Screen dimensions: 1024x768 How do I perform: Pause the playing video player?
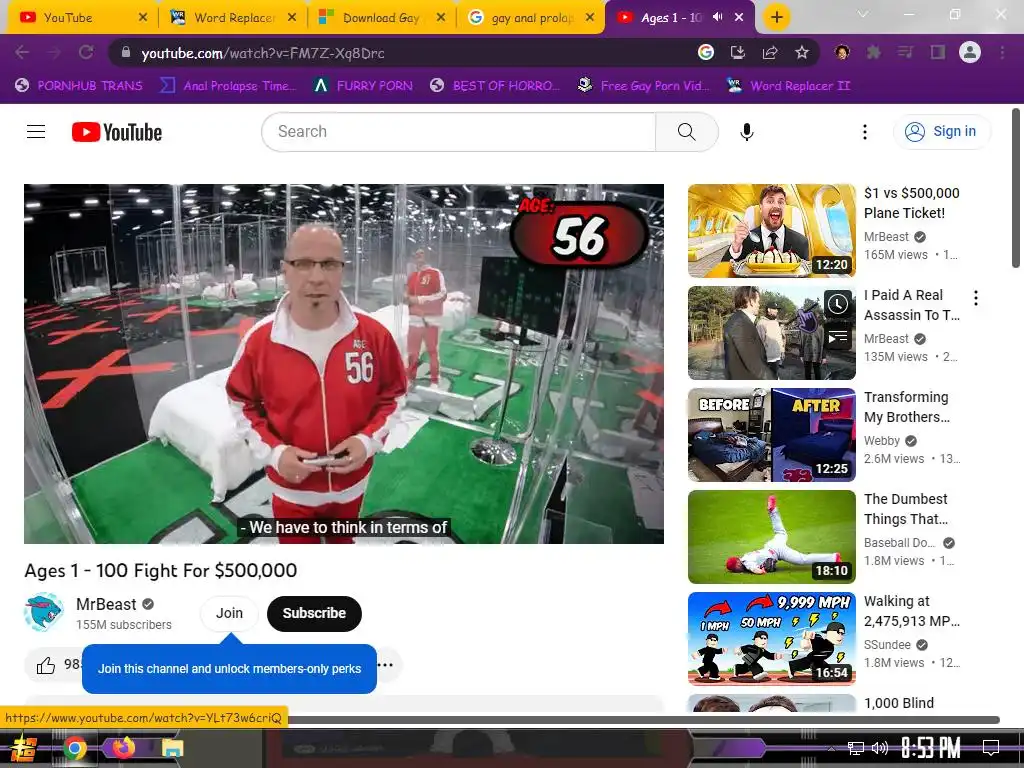point(344,364)
